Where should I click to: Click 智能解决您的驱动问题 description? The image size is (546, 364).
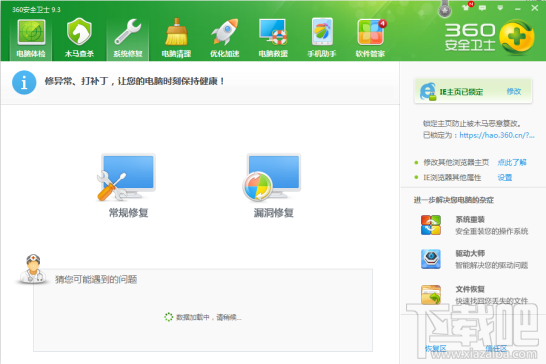pos(492,265)
